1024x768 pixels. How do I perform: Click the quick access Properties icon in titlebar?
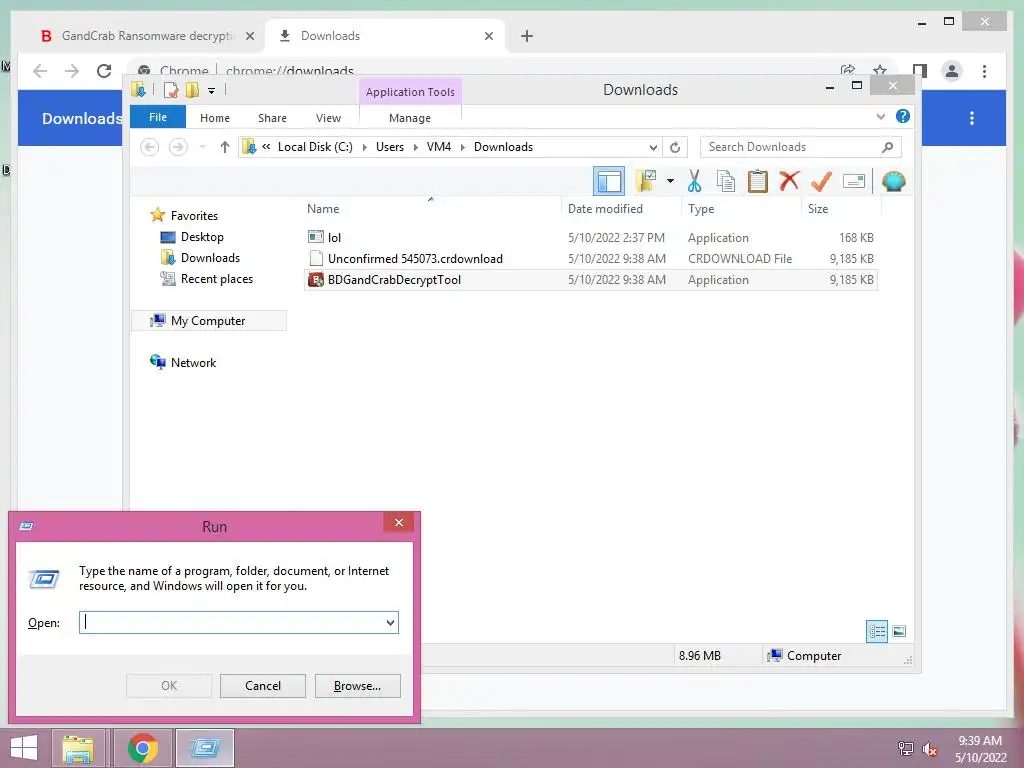171,90
